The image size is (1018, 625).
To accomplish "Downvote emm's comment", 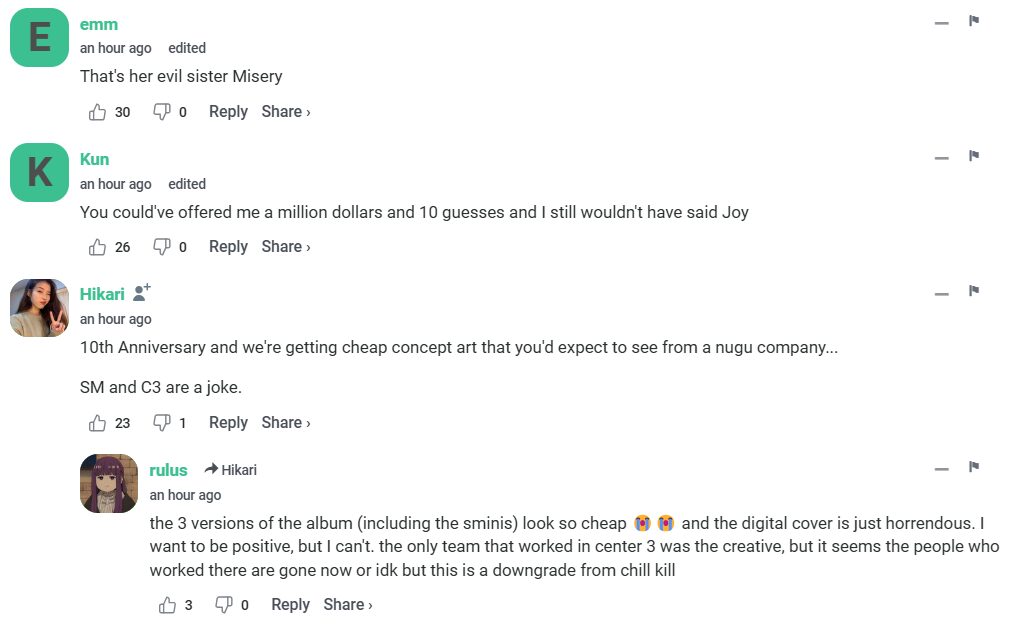I will [x=161, y=112].
